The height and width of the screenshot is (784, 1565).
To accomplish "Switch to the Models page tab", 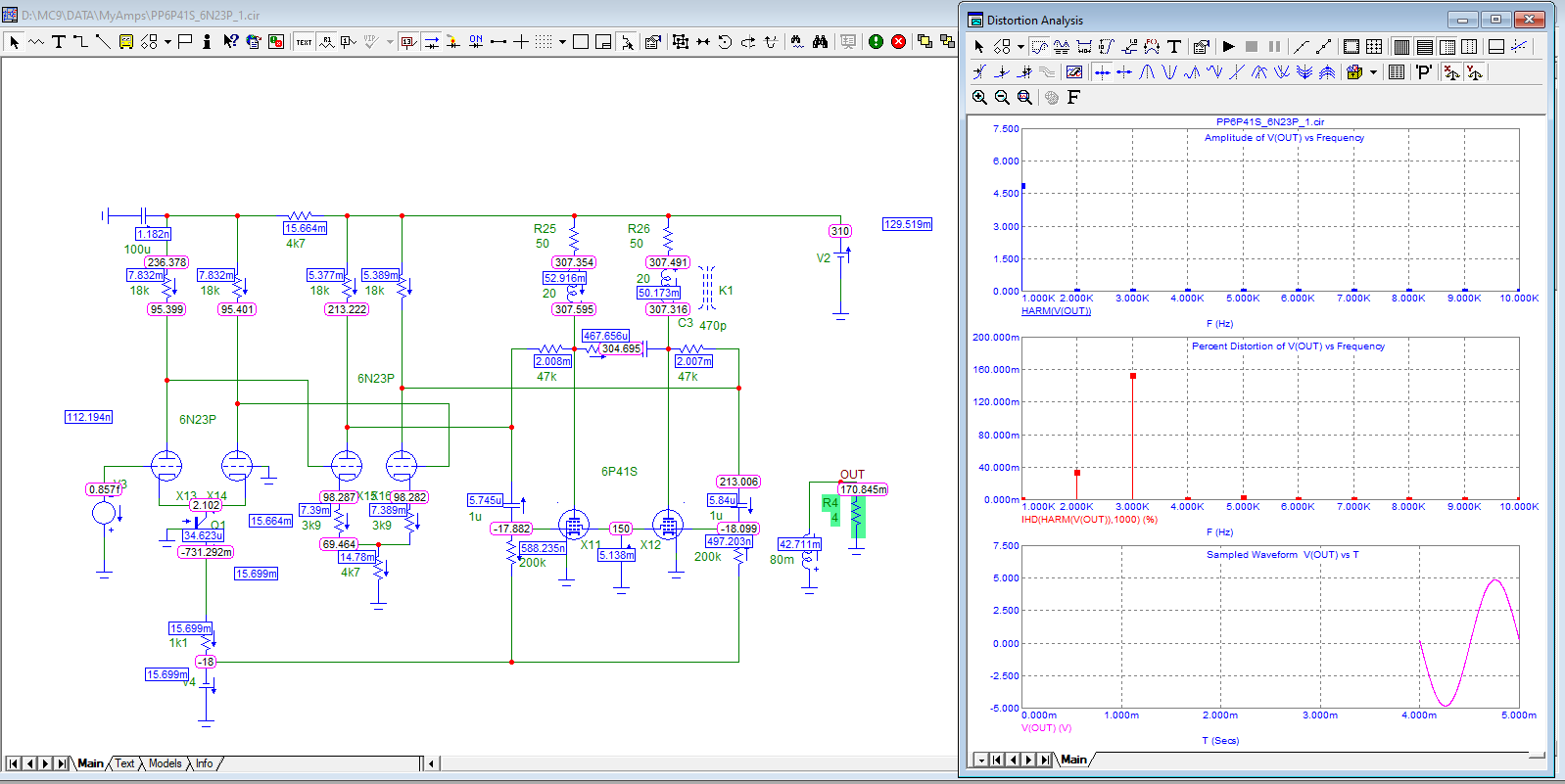I will coord(165,763).
